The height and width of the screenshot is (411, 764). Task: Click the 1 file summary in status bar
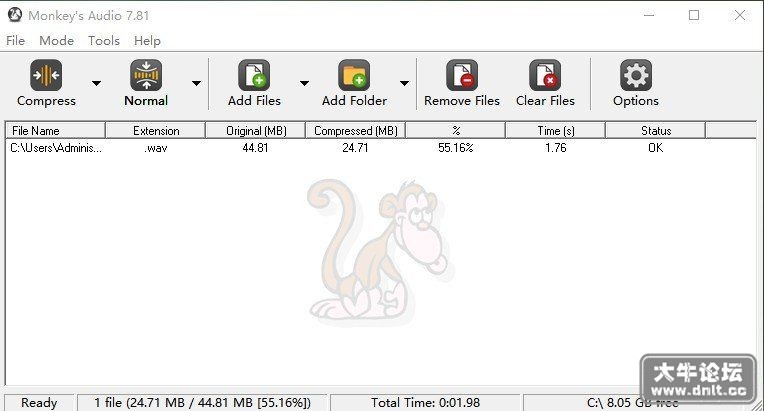click(x=202, y=403)
